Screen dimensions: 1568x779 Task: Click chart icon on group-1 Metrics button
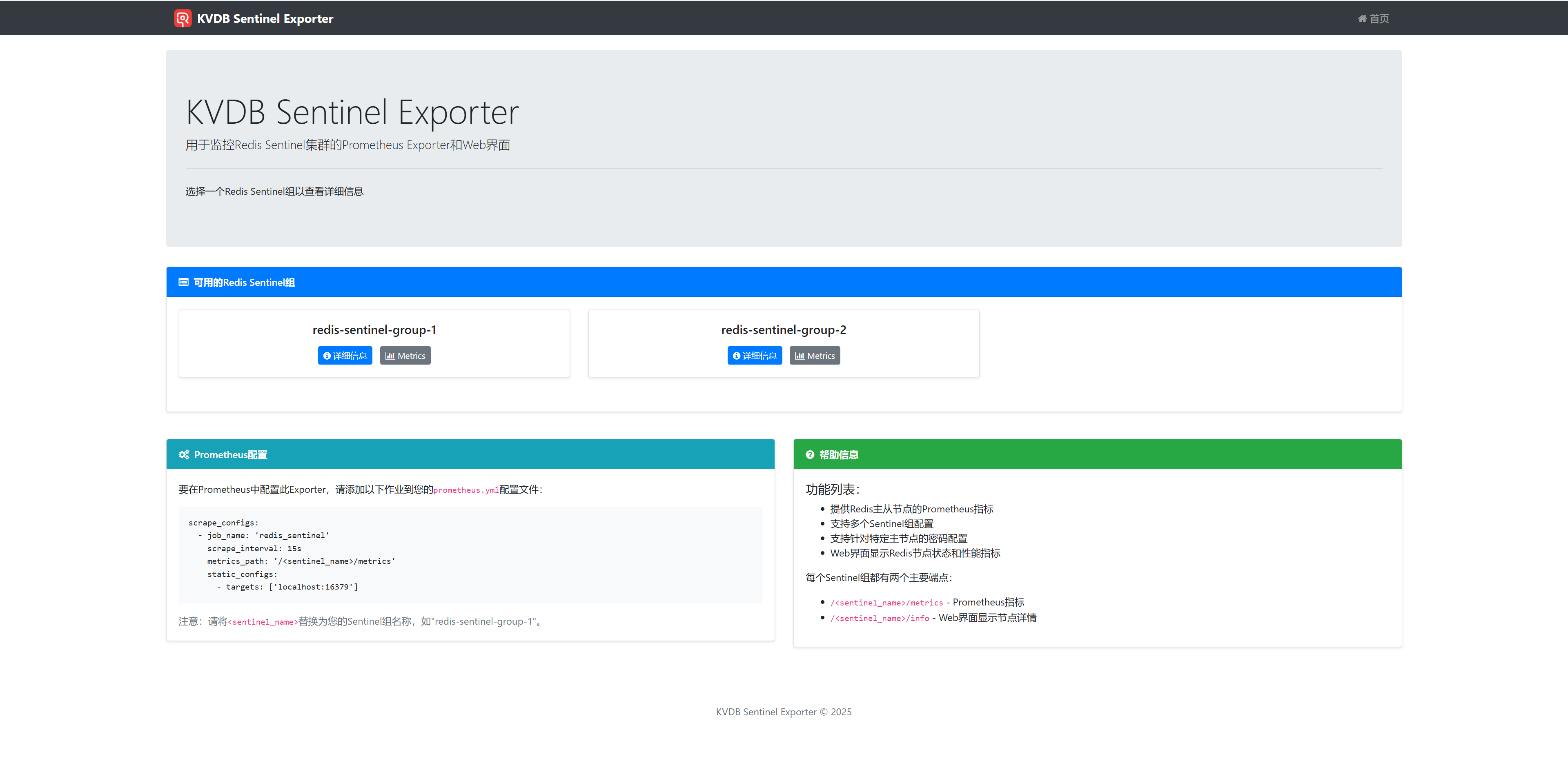tap(390, 356)
